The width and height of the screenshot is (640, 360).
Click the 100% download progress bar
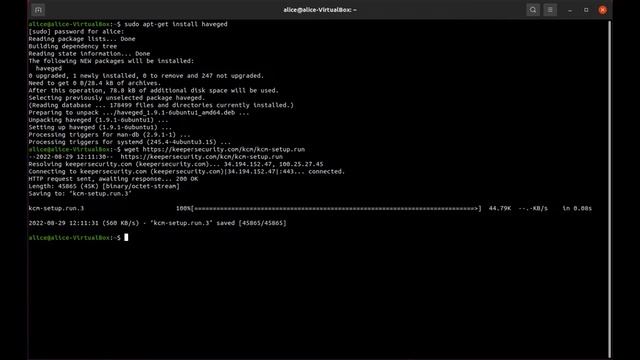pyautogui.click(x=329, y=208)
